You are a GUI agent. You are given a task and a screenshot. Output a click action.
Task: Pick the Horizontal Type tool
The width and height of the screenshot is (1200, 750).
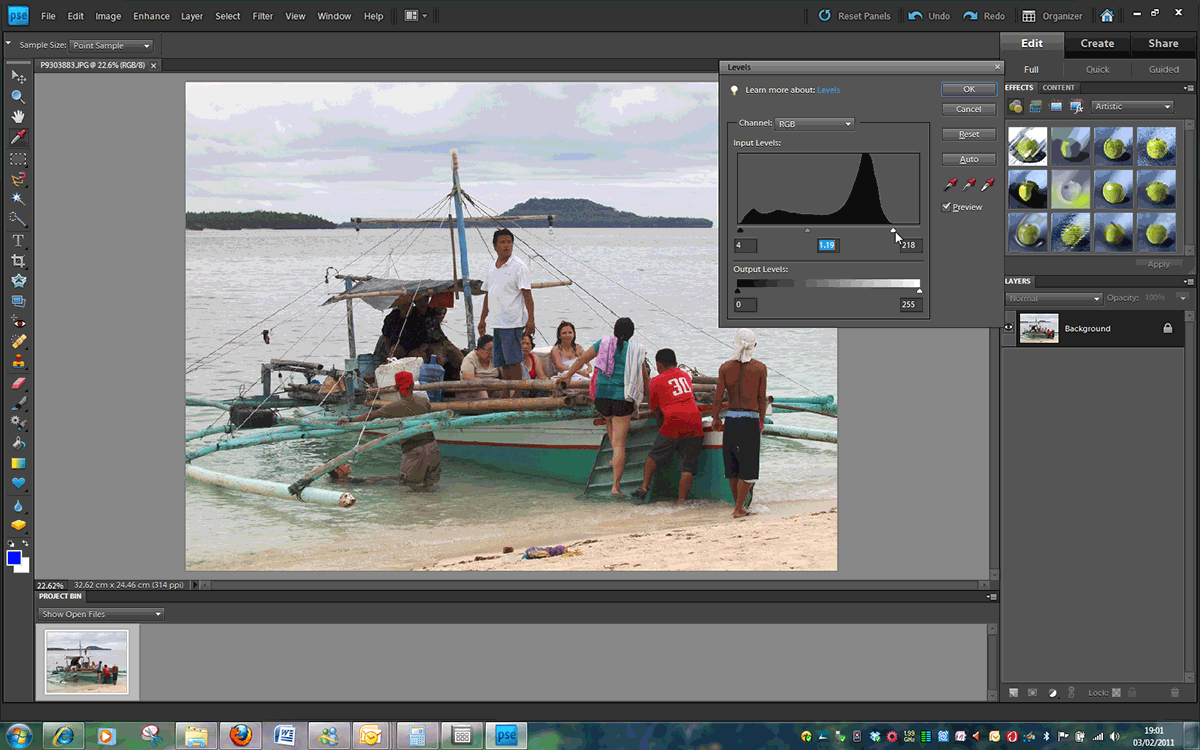(x=18, y=240)
